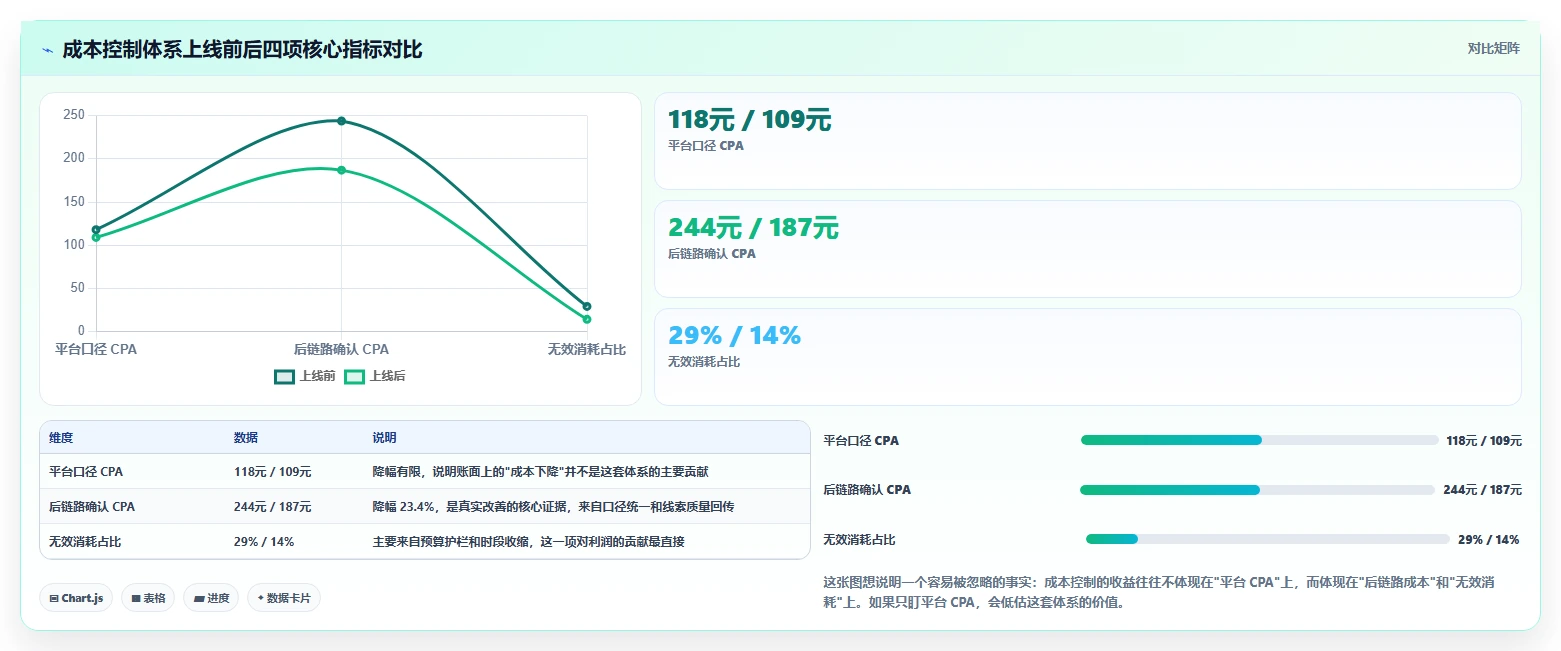This screenshot has width=1561, height=651.
Task: Click the 上线后 point at 187
Action: (x=341, y=170)
